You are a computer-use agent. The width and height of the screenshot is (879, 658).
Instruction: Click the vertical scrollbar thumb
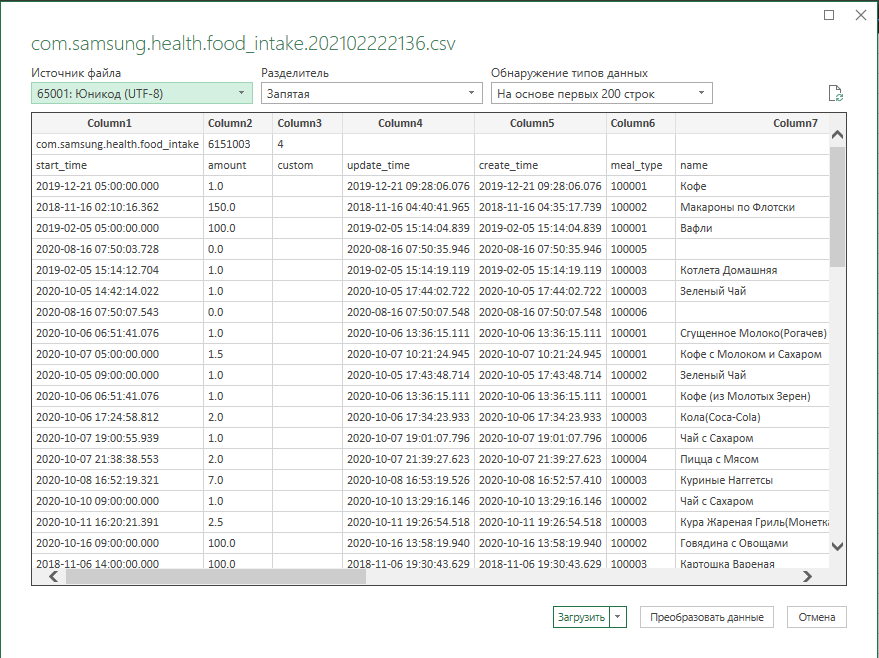point(838,207)
